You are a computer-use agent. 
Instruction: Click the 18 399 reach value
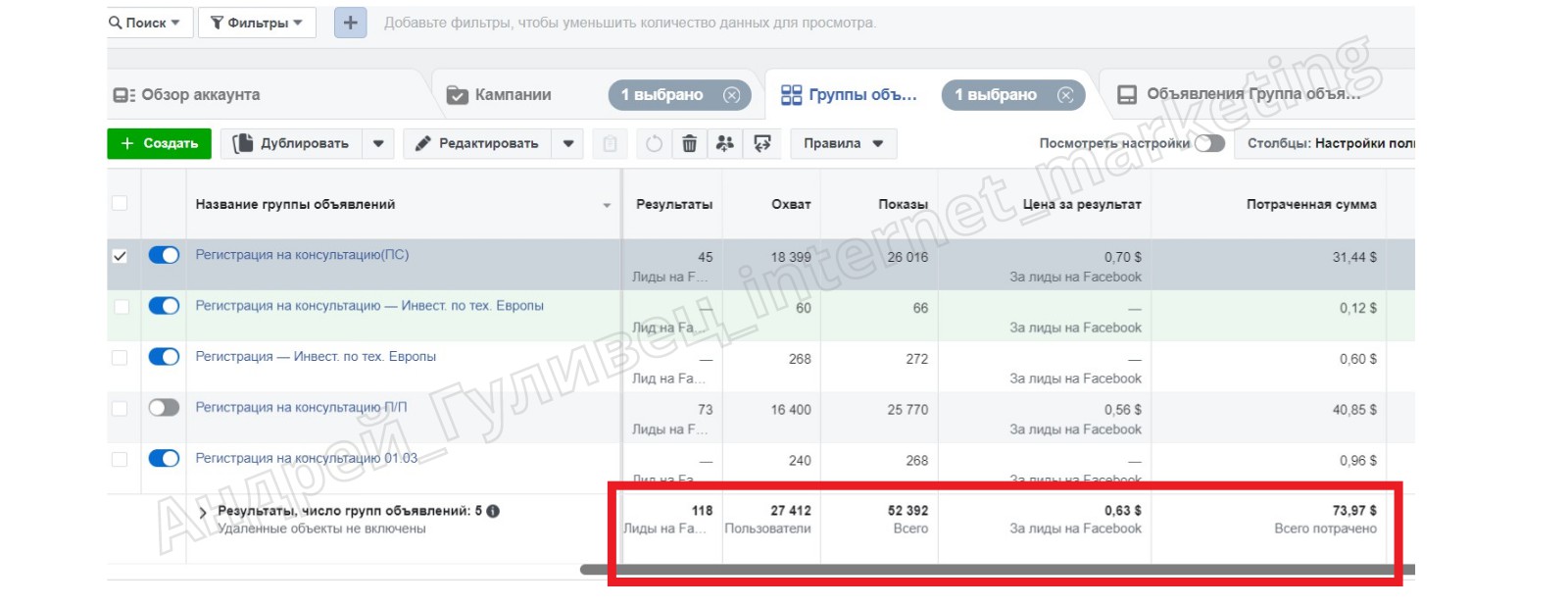791,257
